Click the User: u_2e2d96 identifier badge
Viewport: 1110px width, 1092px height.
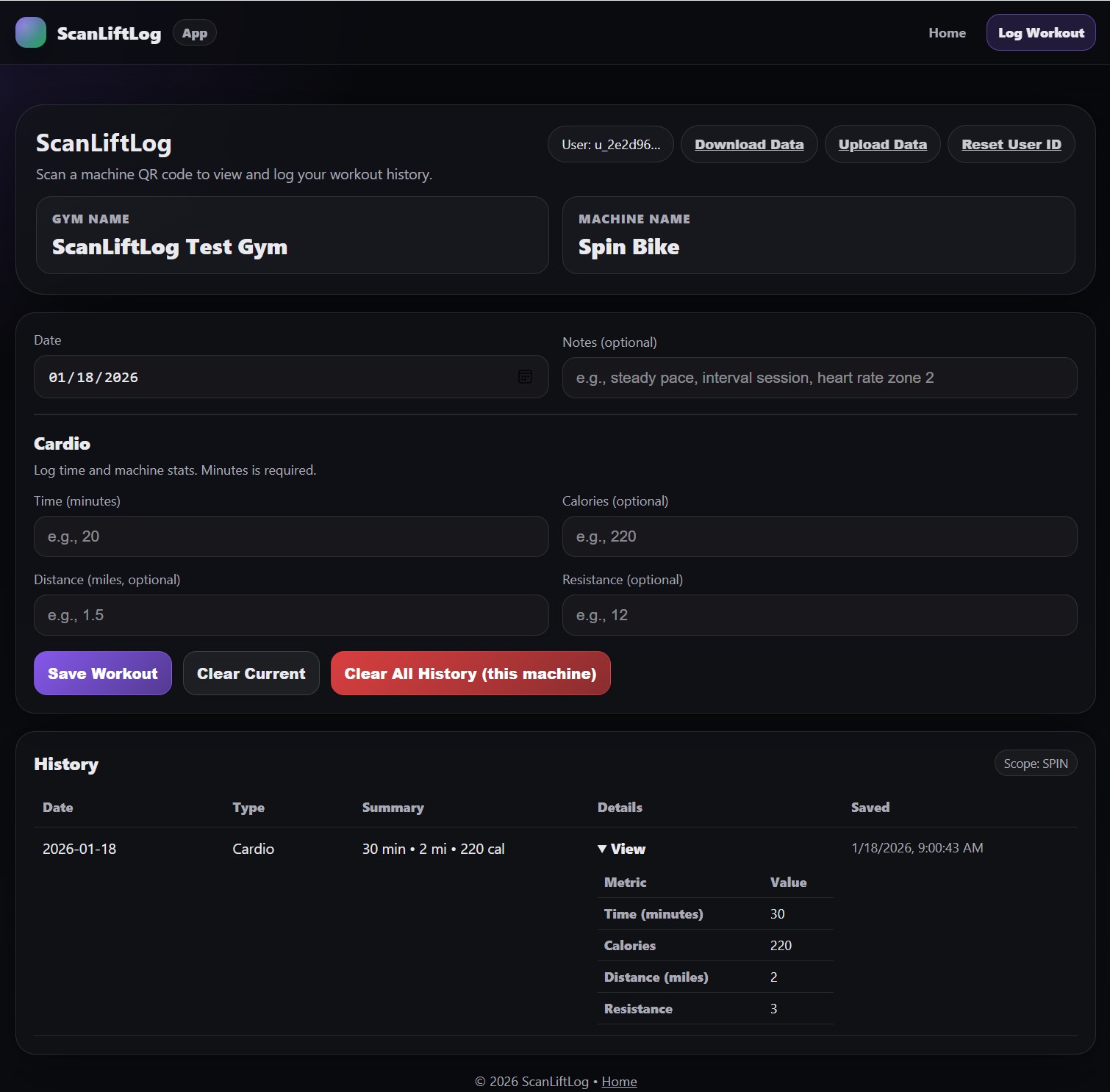click(x=610, y=144)
